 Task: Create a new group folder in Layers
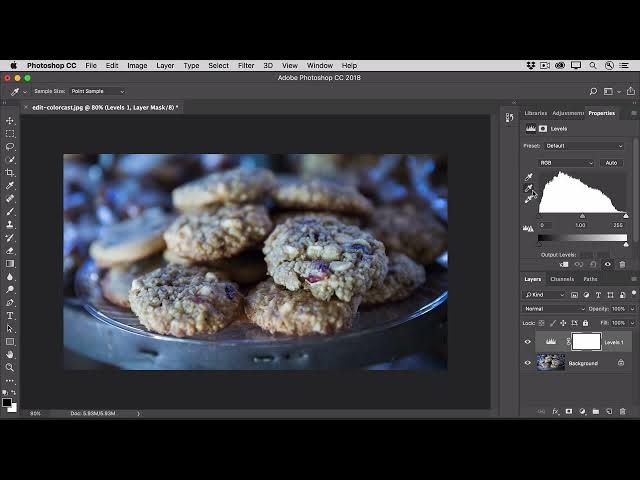coord(596,411)
